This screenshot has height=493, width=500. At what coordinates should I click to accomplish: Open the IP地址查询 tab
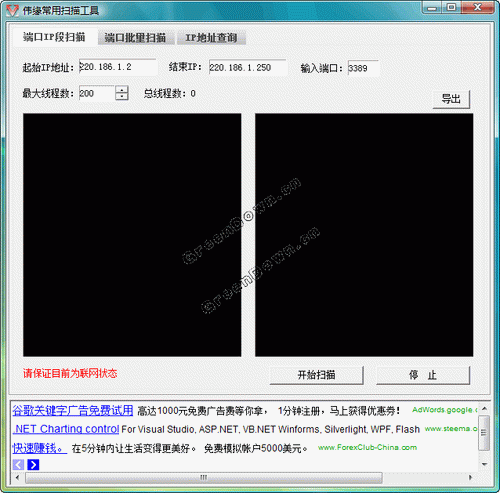pos(211,38)
